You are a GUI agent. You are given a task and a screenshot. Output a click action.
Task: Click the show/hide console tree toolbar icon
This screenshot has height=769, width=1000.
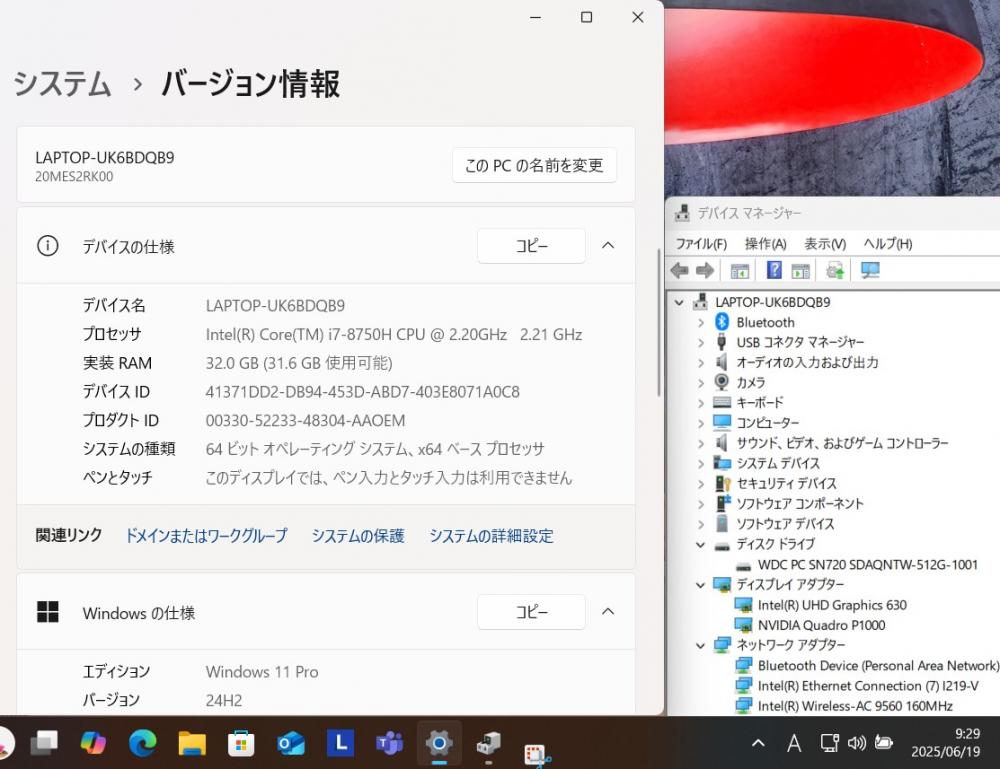[740, 271]
